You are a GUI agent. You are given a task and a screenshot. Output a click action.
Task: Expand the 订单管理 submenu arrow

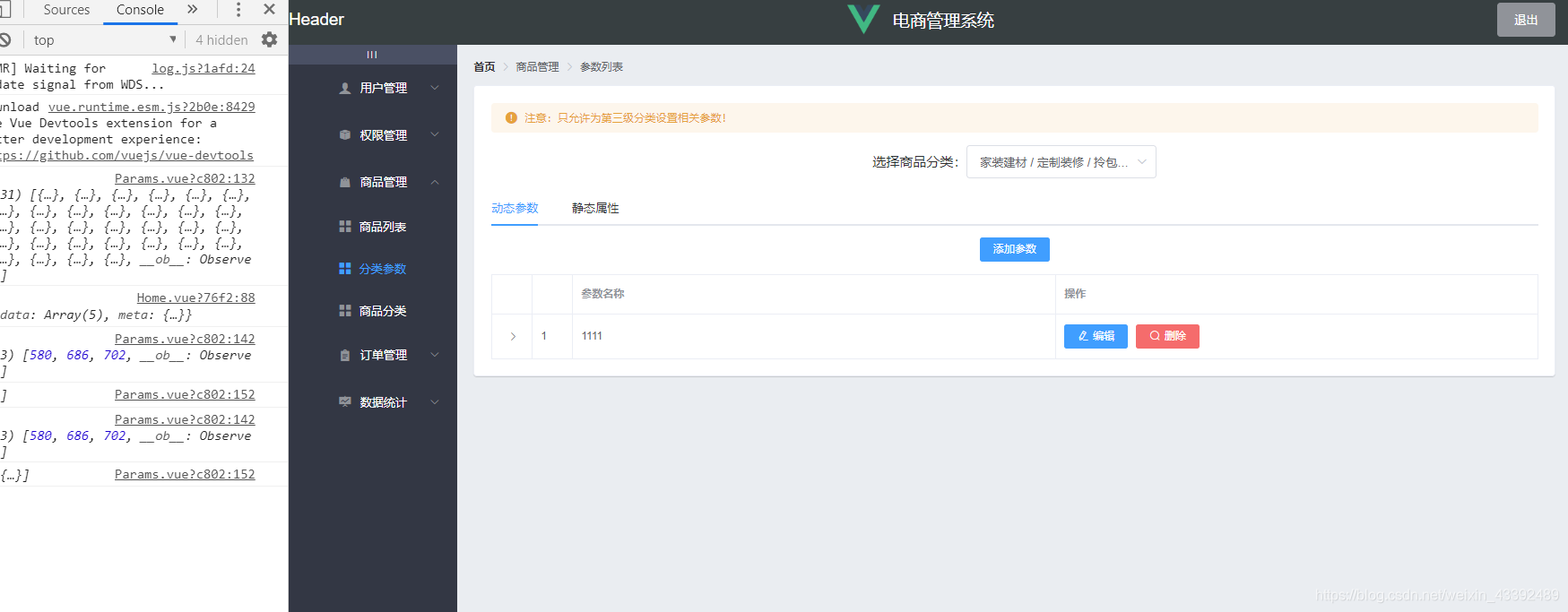[435, 355]
